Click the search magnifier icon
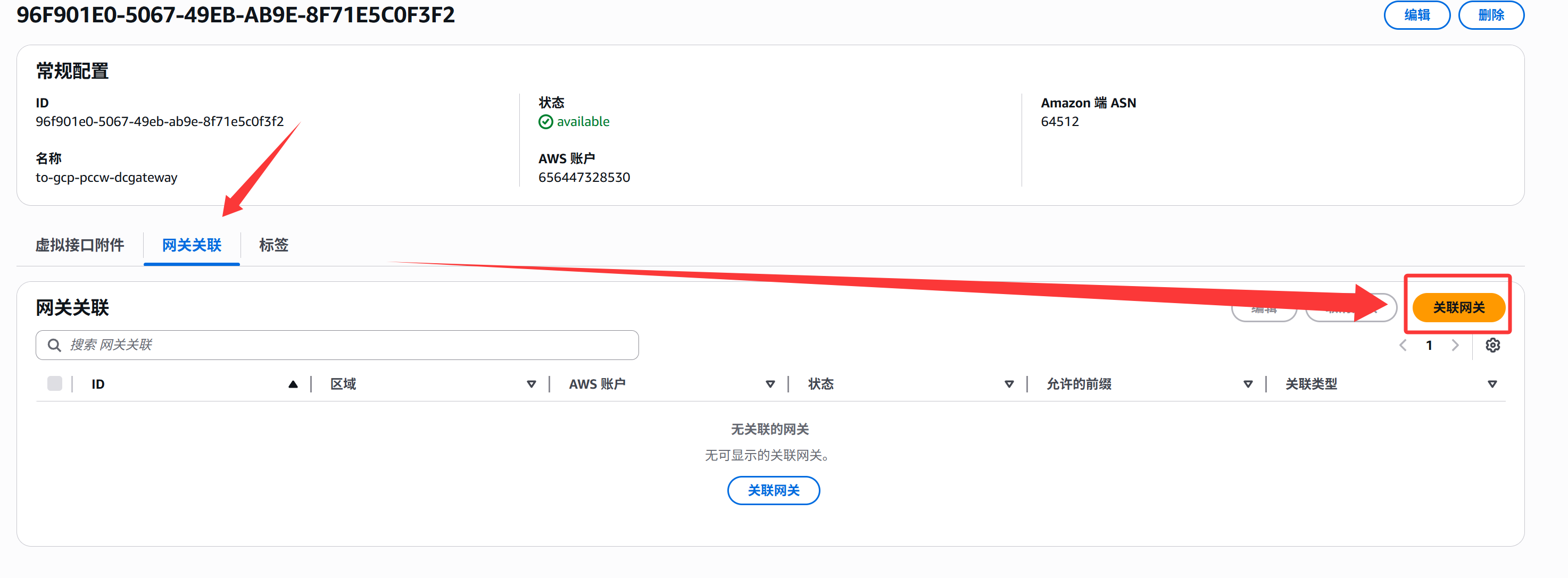Screen dimensions: 1568x578 point(54,345)
